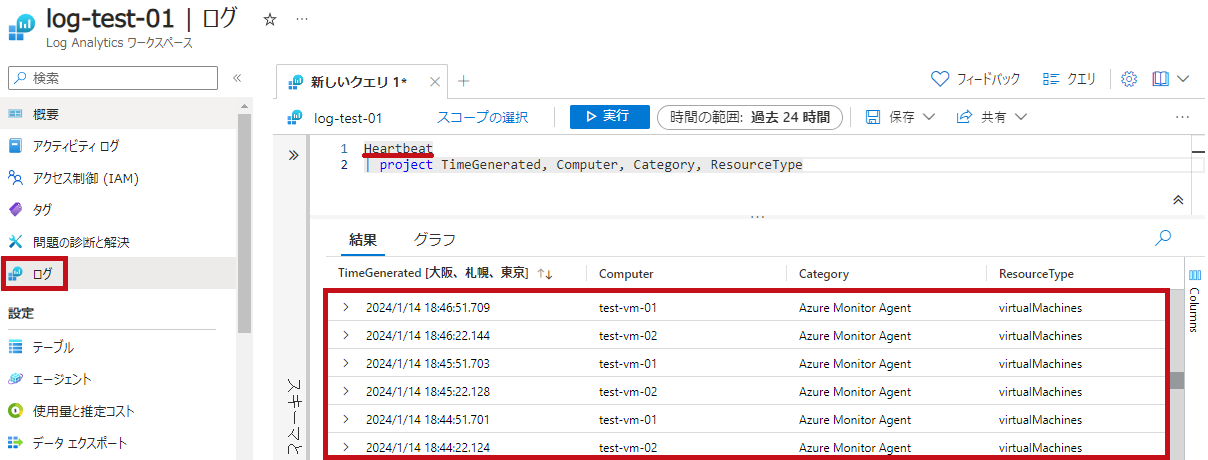Image resolution: width=1208 pixels, height=460 pixels.
Task: Expand row 2024/1/14 18:44:22.124
Action: click(346, 447)
